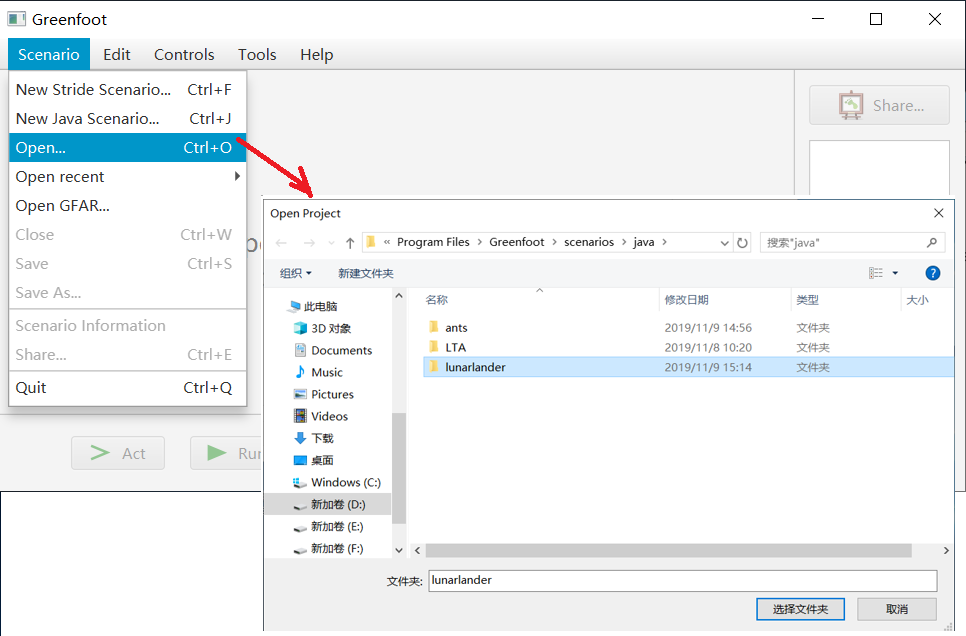Open the Music library in sidebar
Image resolution: width=966 pixels, height=636 pixels.
[x=326, y=372]
